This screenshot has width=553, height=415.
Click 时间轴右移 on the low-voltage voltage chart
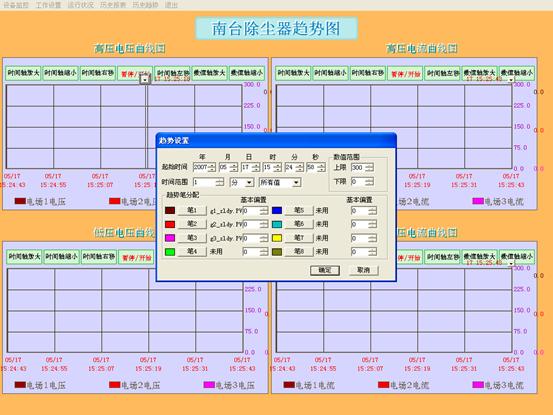point(99,257)
